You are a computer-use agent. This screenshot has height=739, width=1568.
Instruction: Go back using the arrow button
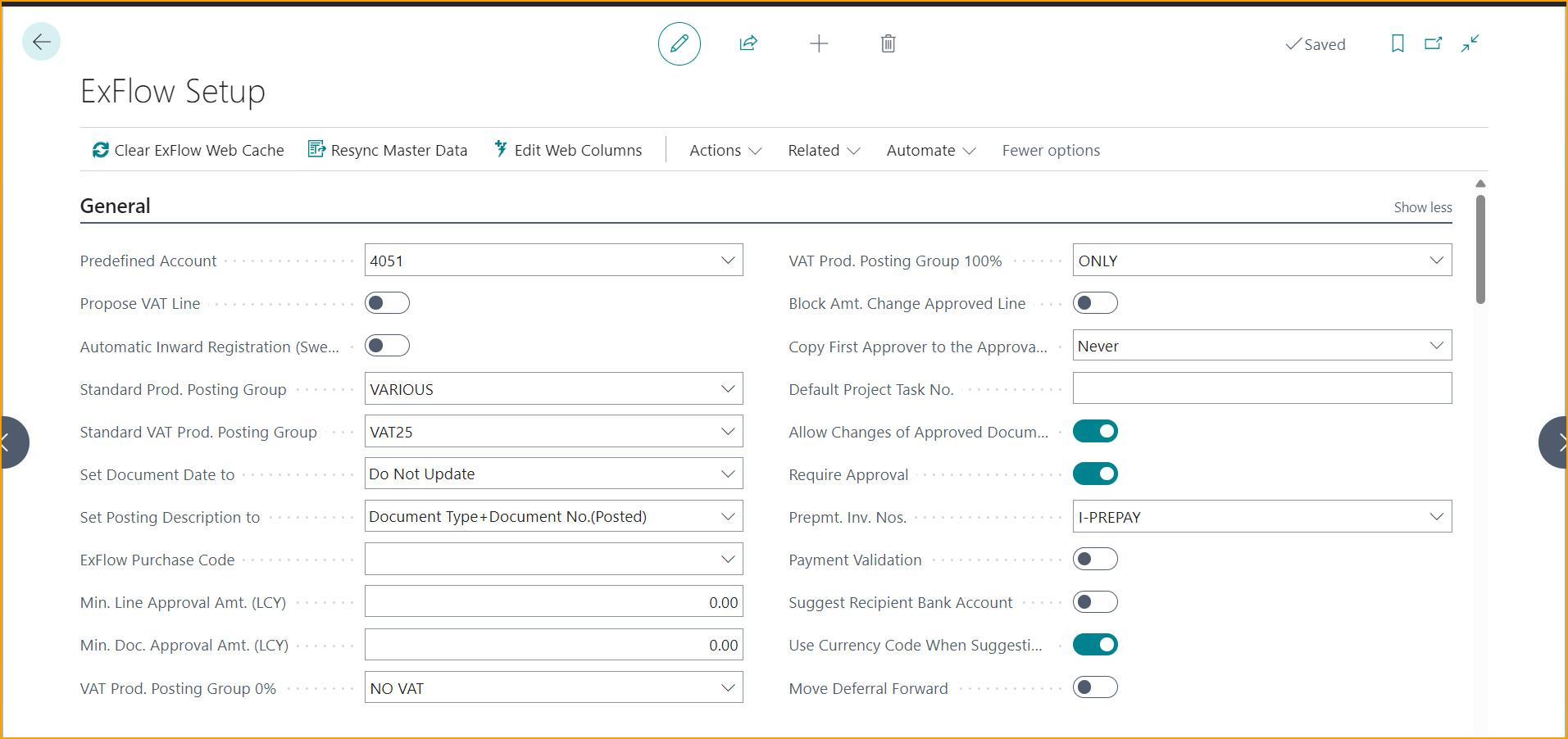[41, 42]
